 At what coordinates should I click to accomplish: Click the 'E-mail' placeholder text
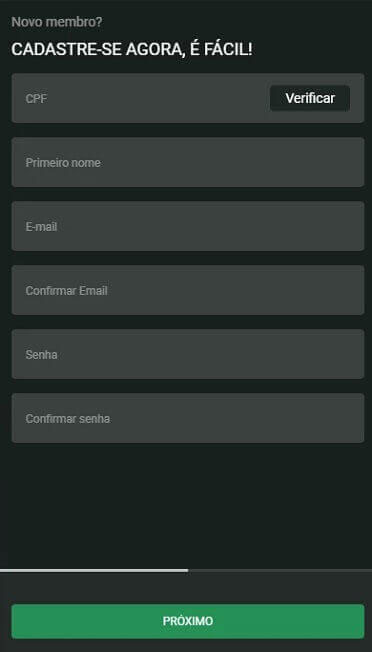pyautogui.click(x=41, y=227)
